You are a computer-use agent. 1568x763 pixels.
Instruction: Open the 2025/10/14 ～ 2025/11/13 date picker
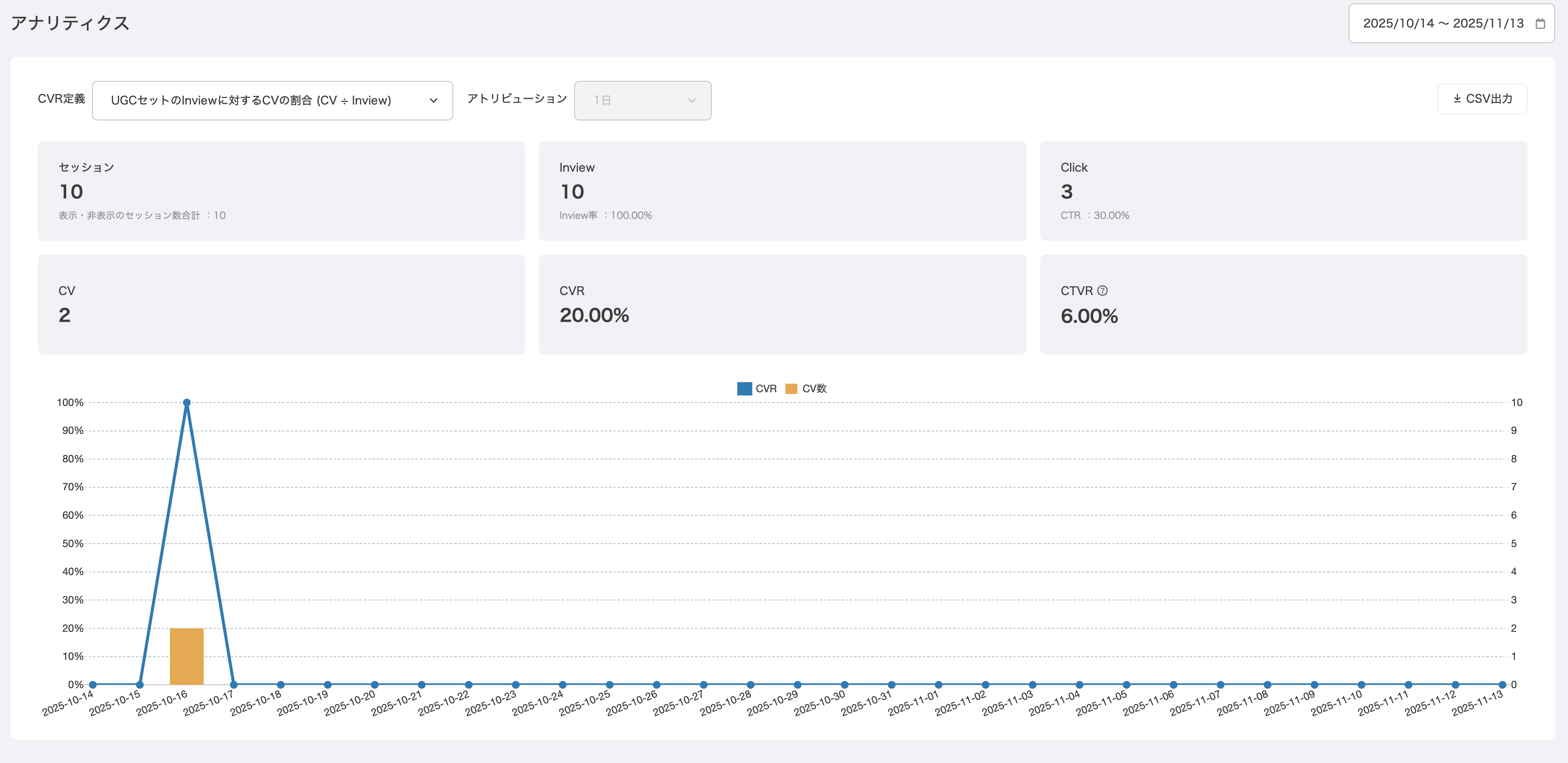(x=1442, y=24)
